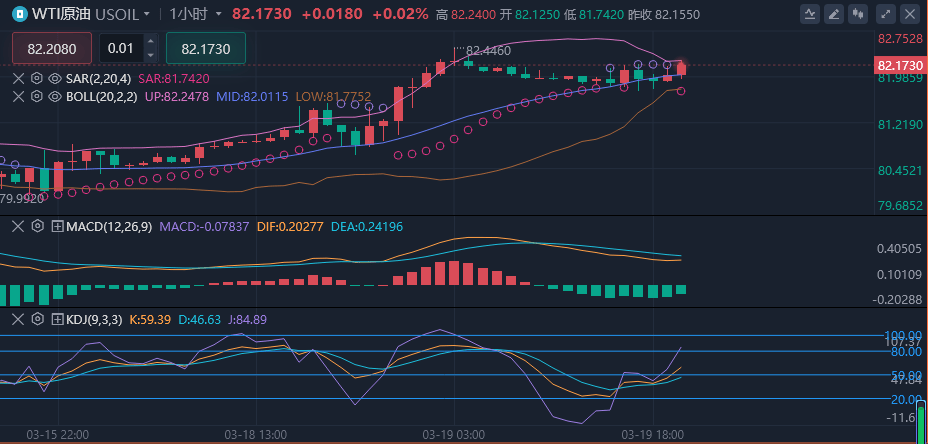
Task: Click the BOLL(20,2,2) indicator label
Action: (x=100, y=96)
